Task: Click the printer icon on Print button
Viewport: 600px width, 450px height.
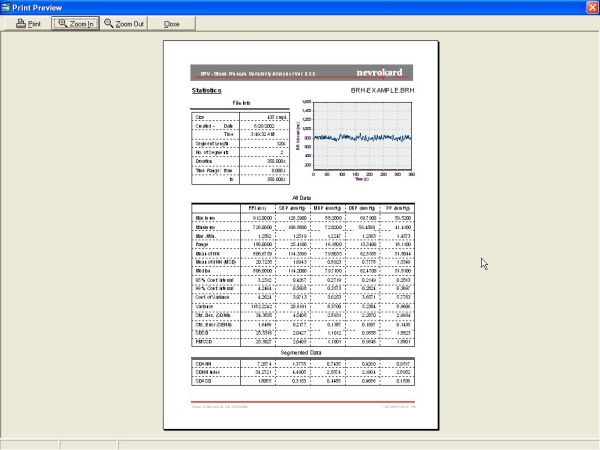Action: [x=20, y=23]
